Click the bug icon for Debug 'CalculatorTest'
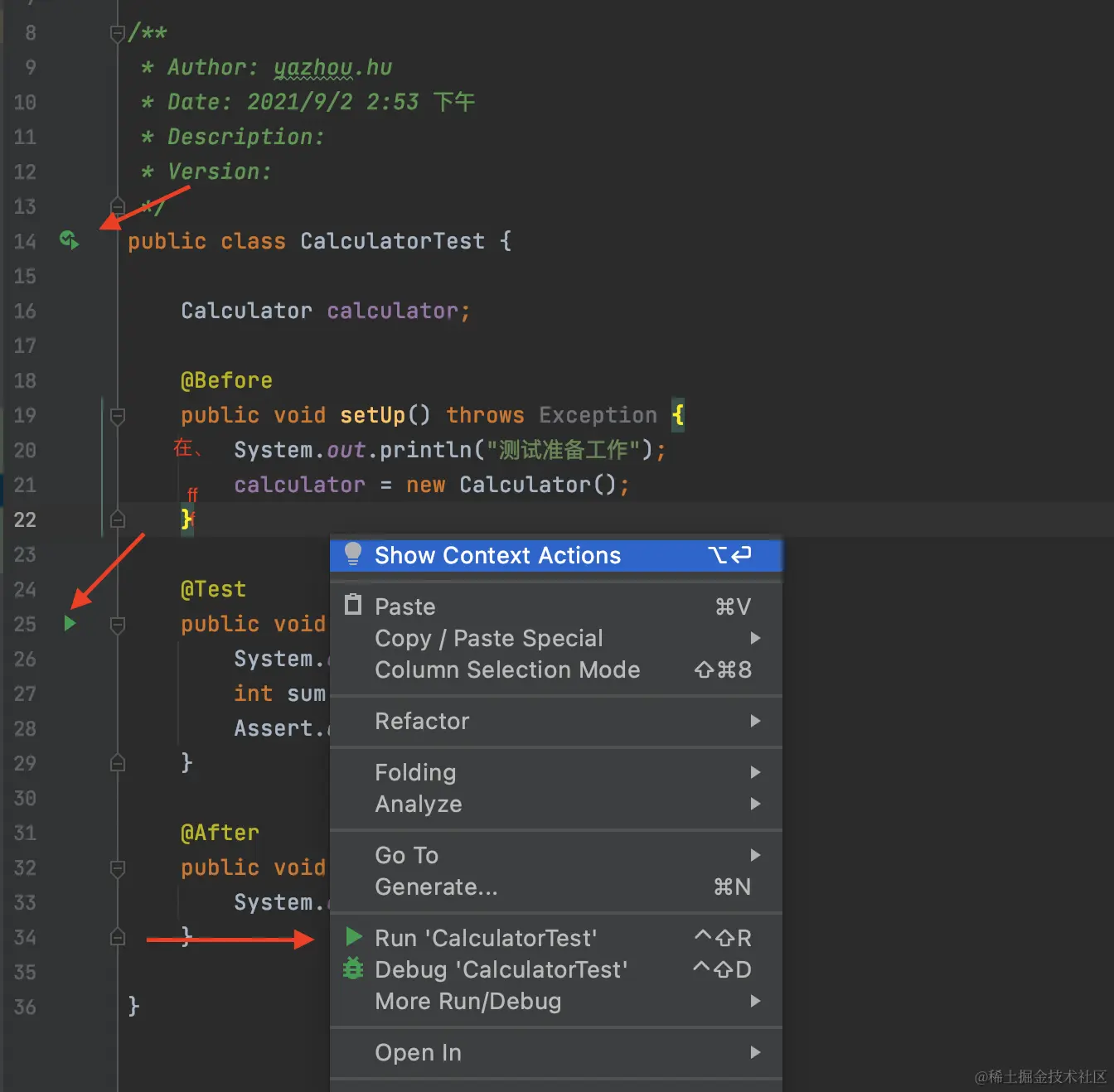Viewport: 1114px width, 1092px height. [x=353, y=968]
